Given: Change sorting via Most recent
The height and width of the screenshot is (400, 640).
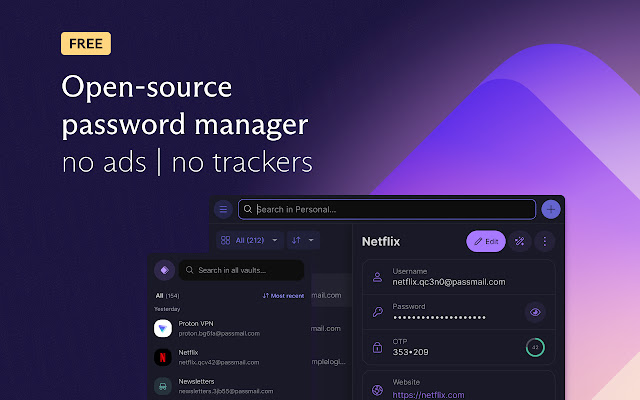Looking at the screenshot, I should [283, 296].
